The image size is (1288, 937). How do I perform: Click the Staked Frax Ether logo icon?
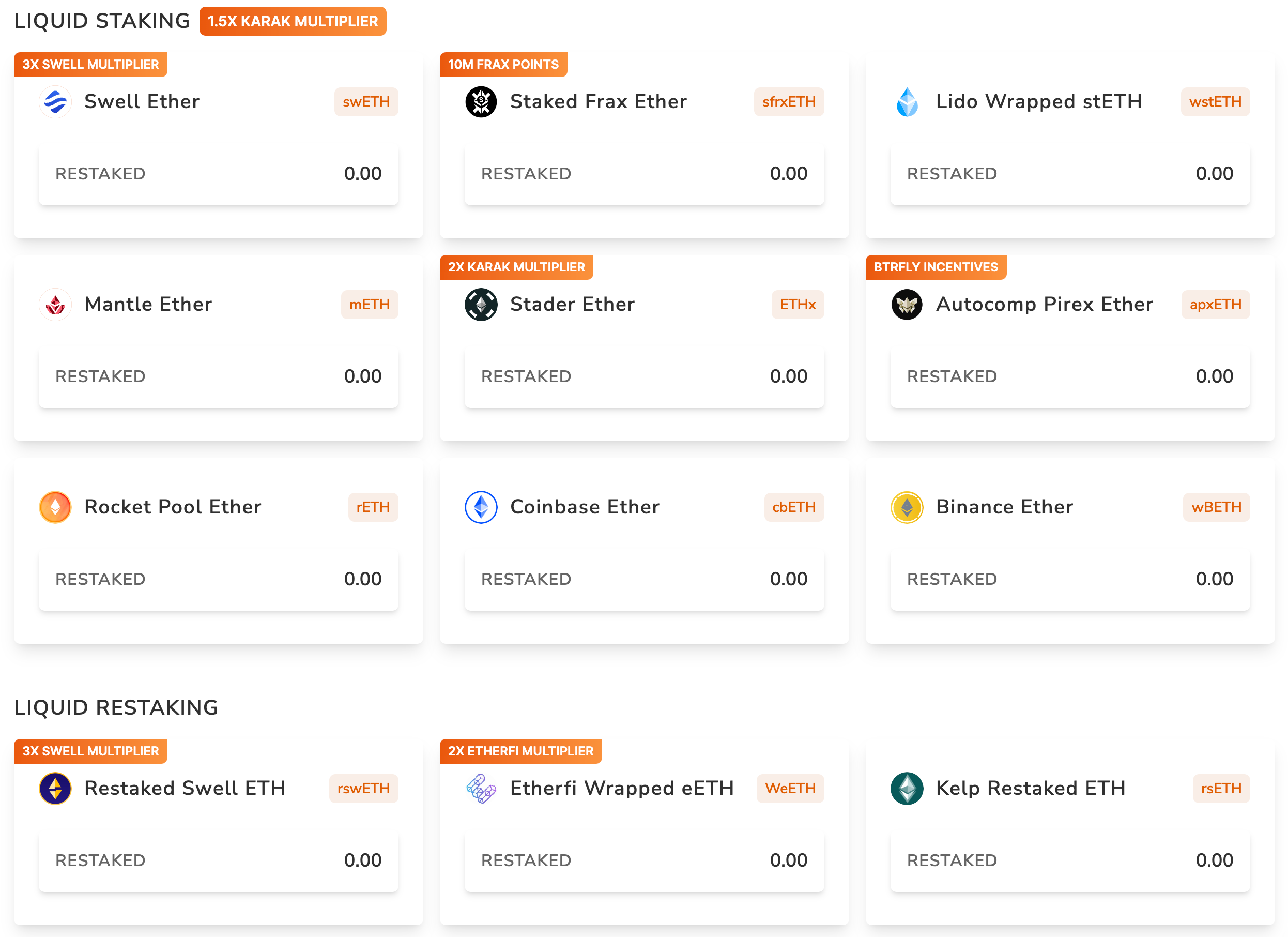(481, 102)
